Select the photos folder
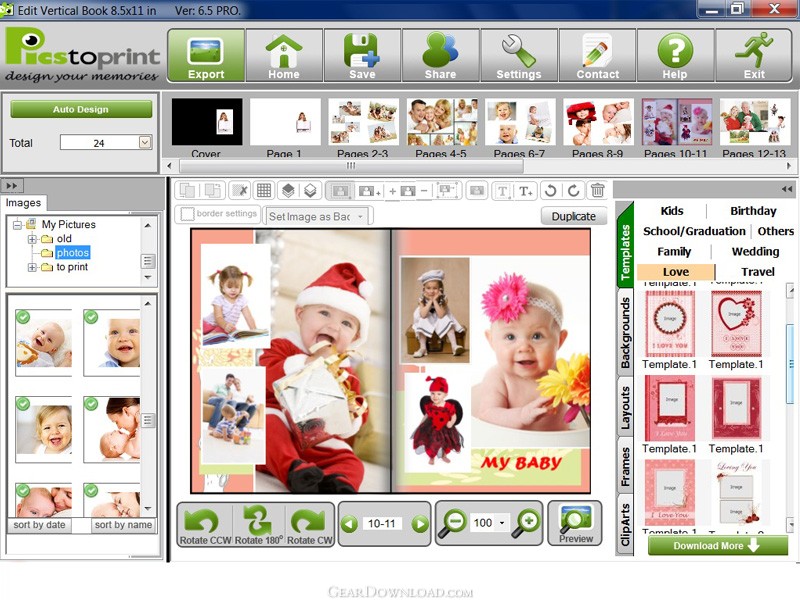This screenshot has width=800, height=600. 72,253
